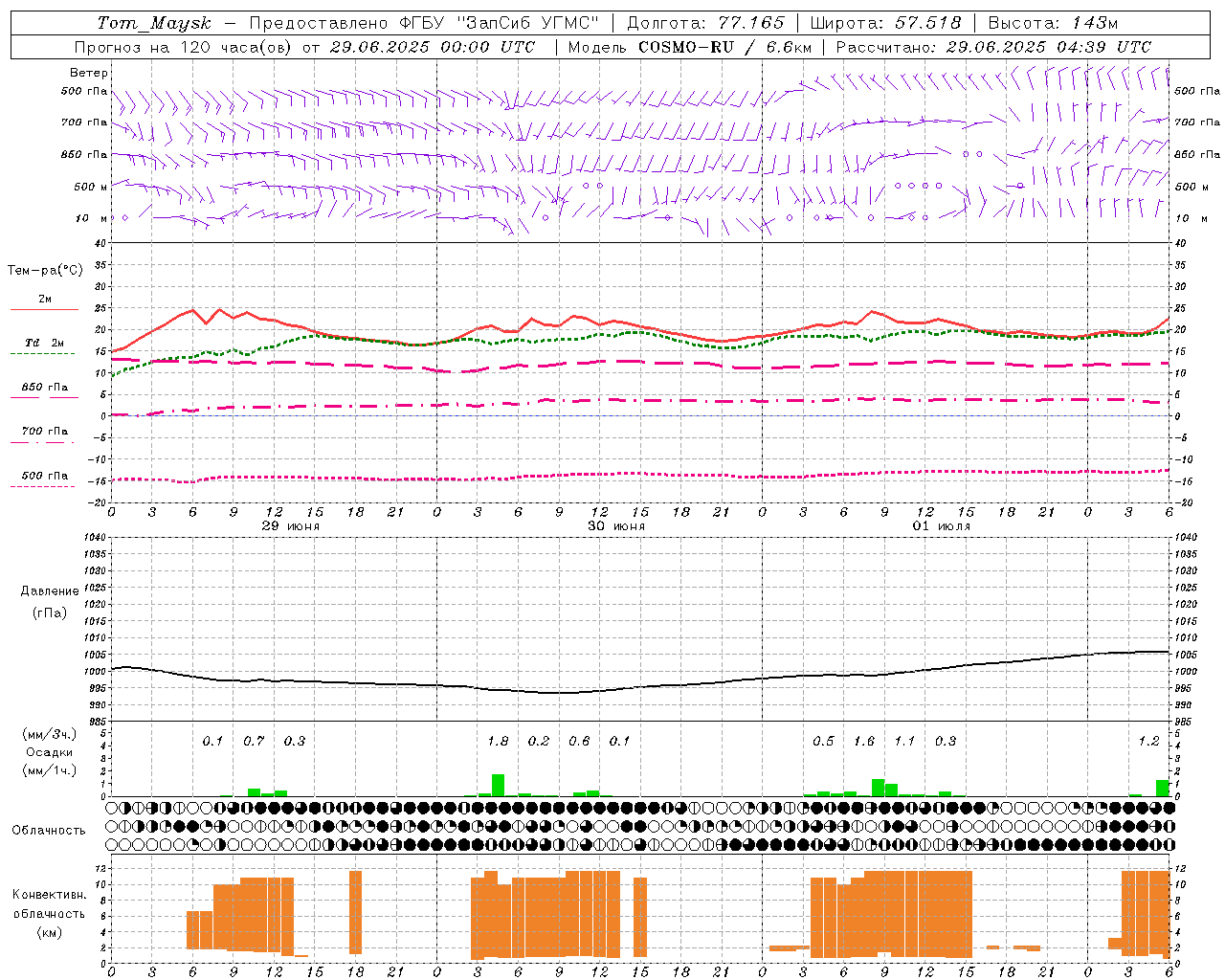The image size is (1225, 980).
Task: Click the Тем-ра(°C) axis label
Action: click(x=45, y=270)
